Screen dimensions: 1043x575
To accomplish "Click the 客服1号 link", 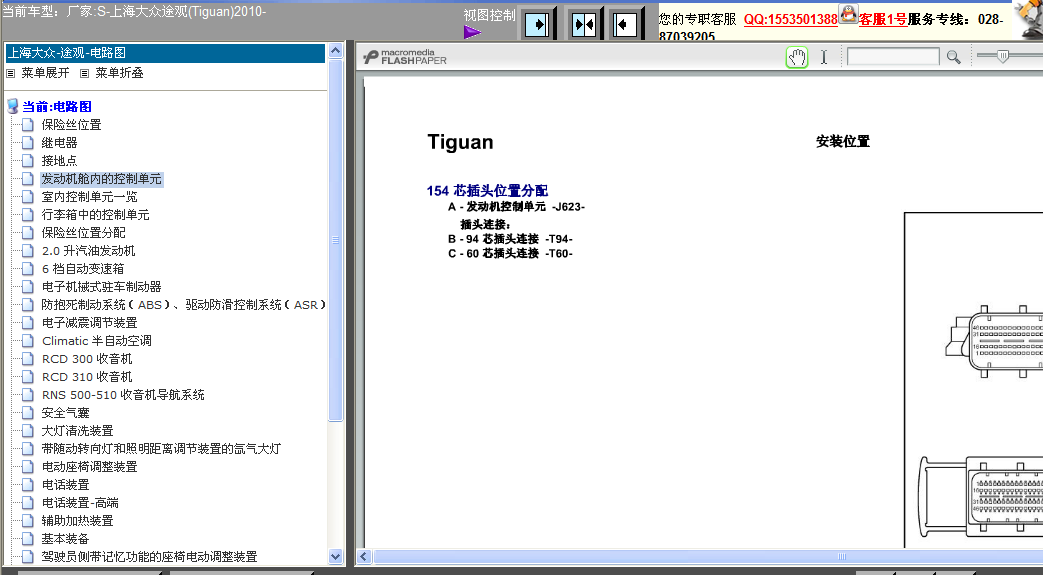I will click(x=883, y=19).
